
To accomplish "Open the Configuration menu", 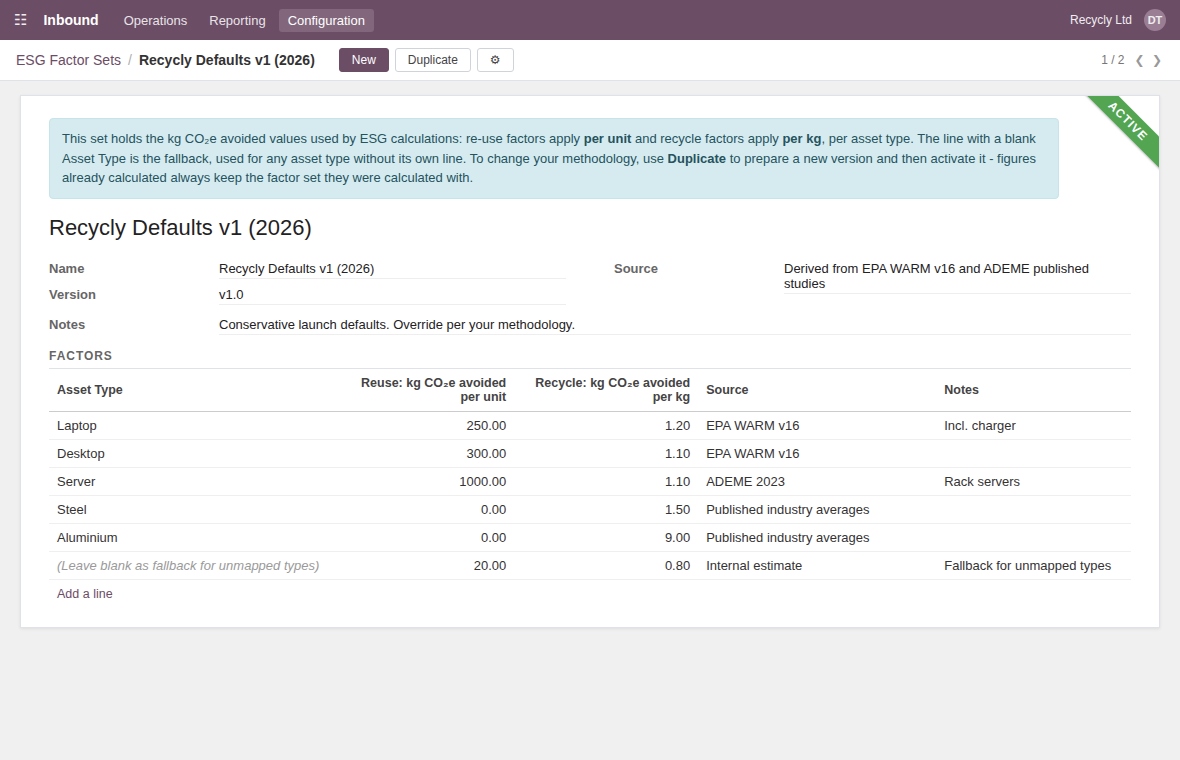I will pyautogui.click(x=326, y=20).
